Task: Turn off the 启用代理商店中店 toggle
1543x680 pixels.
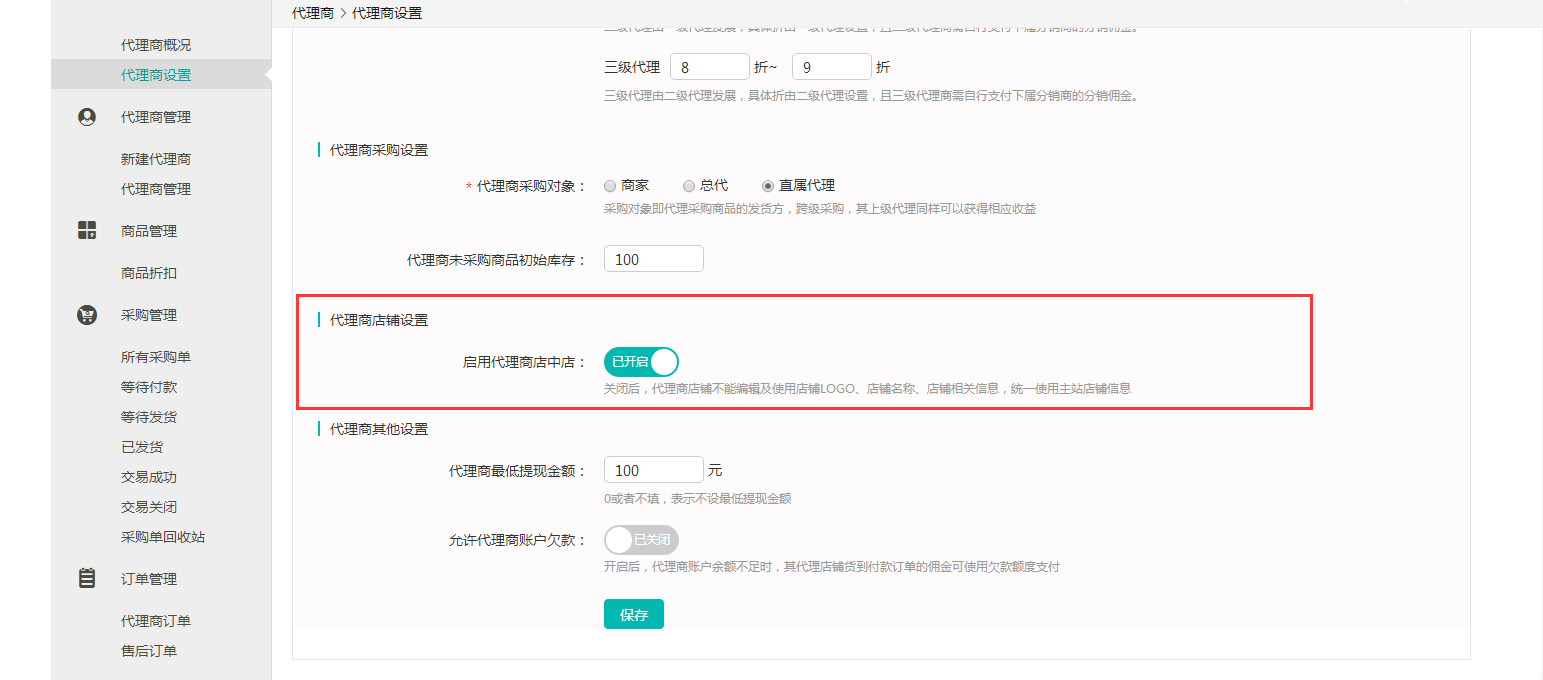Action: 641,362
